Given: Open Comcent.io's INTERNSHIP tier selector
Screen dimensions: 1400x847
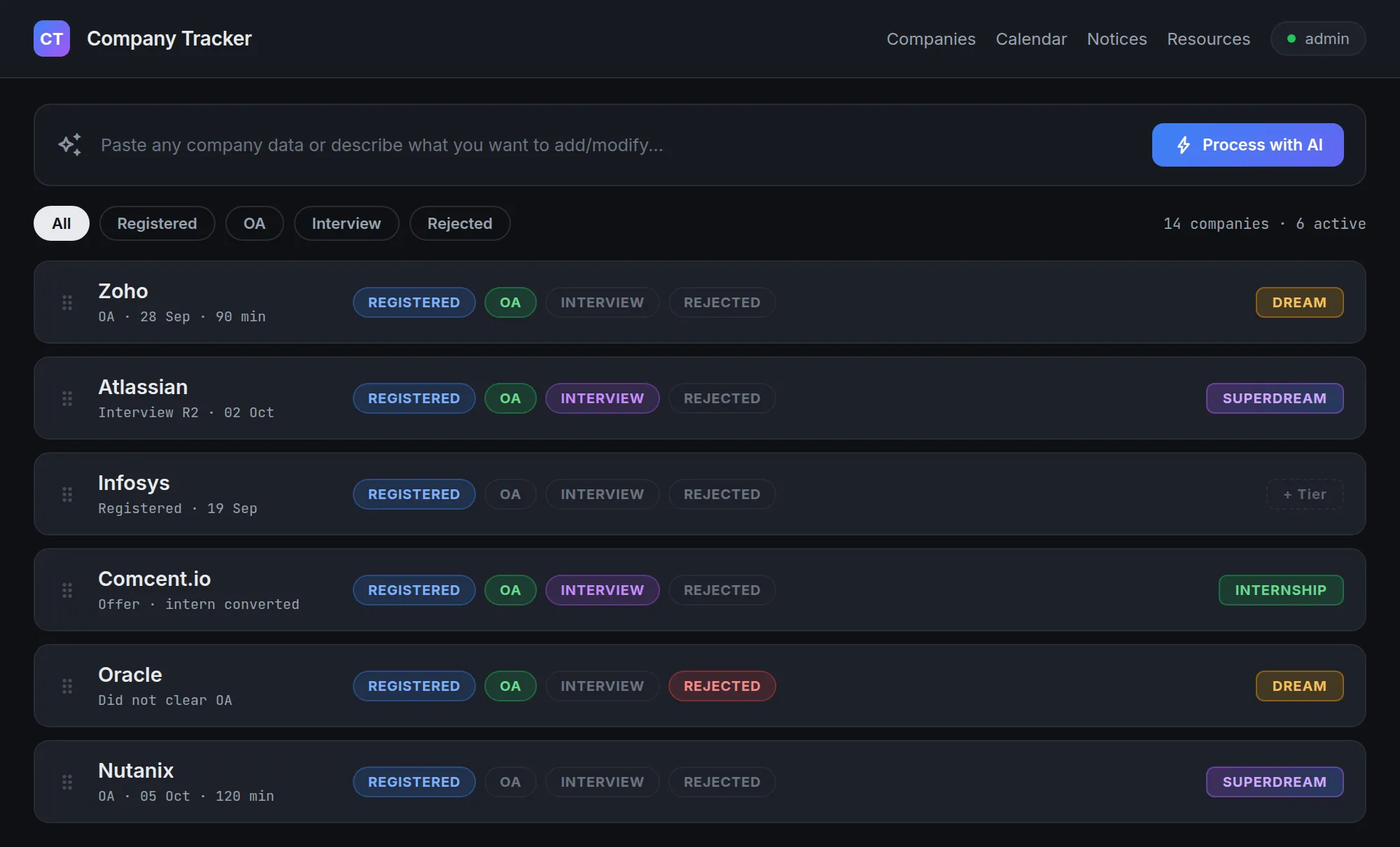Looking at the screenshot, I should pos(1280,590).
